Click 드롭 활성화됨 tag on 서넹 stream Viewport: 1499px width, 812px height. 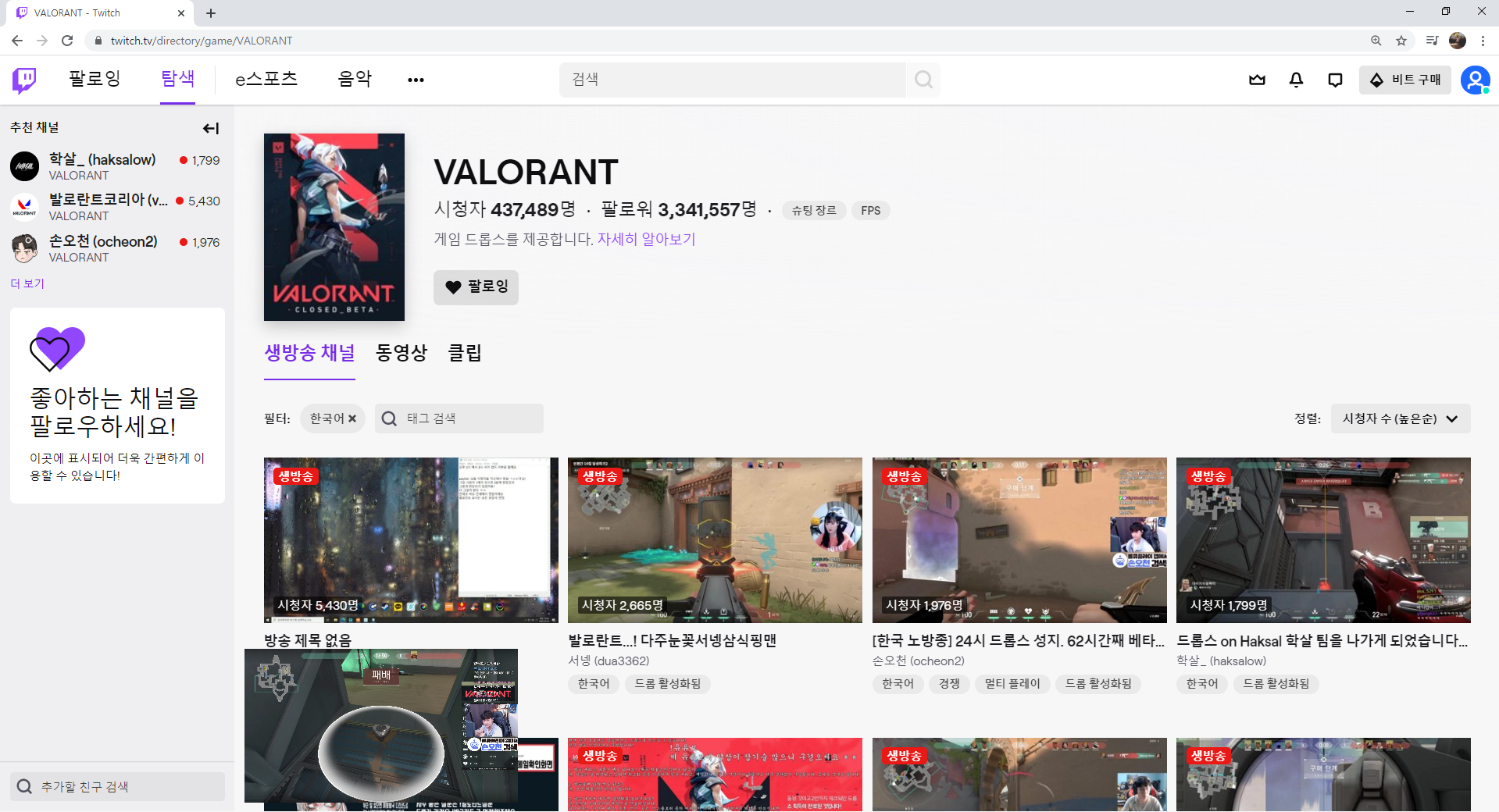click(x=667, y=684)
